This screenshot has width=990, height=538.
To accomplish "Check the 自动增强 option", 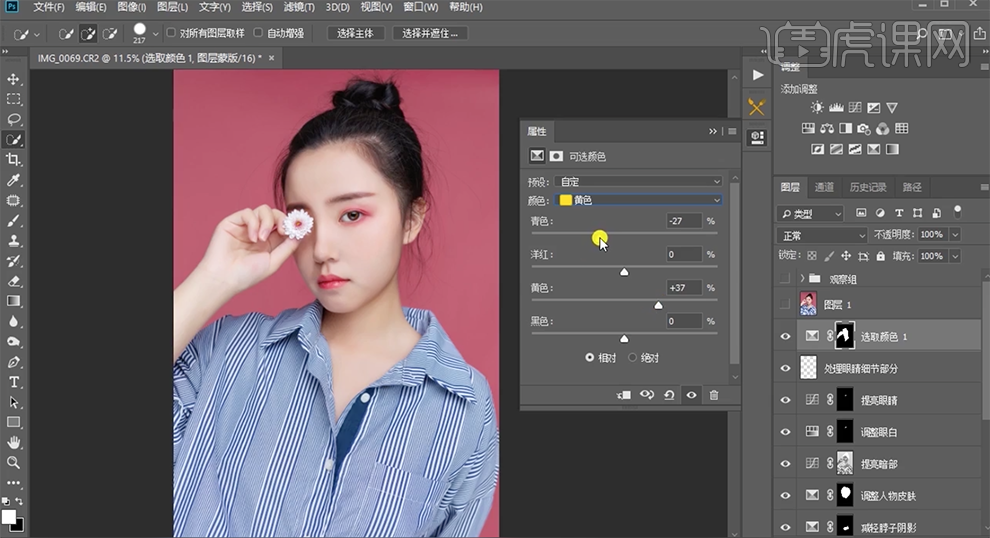I will (259, 33).
